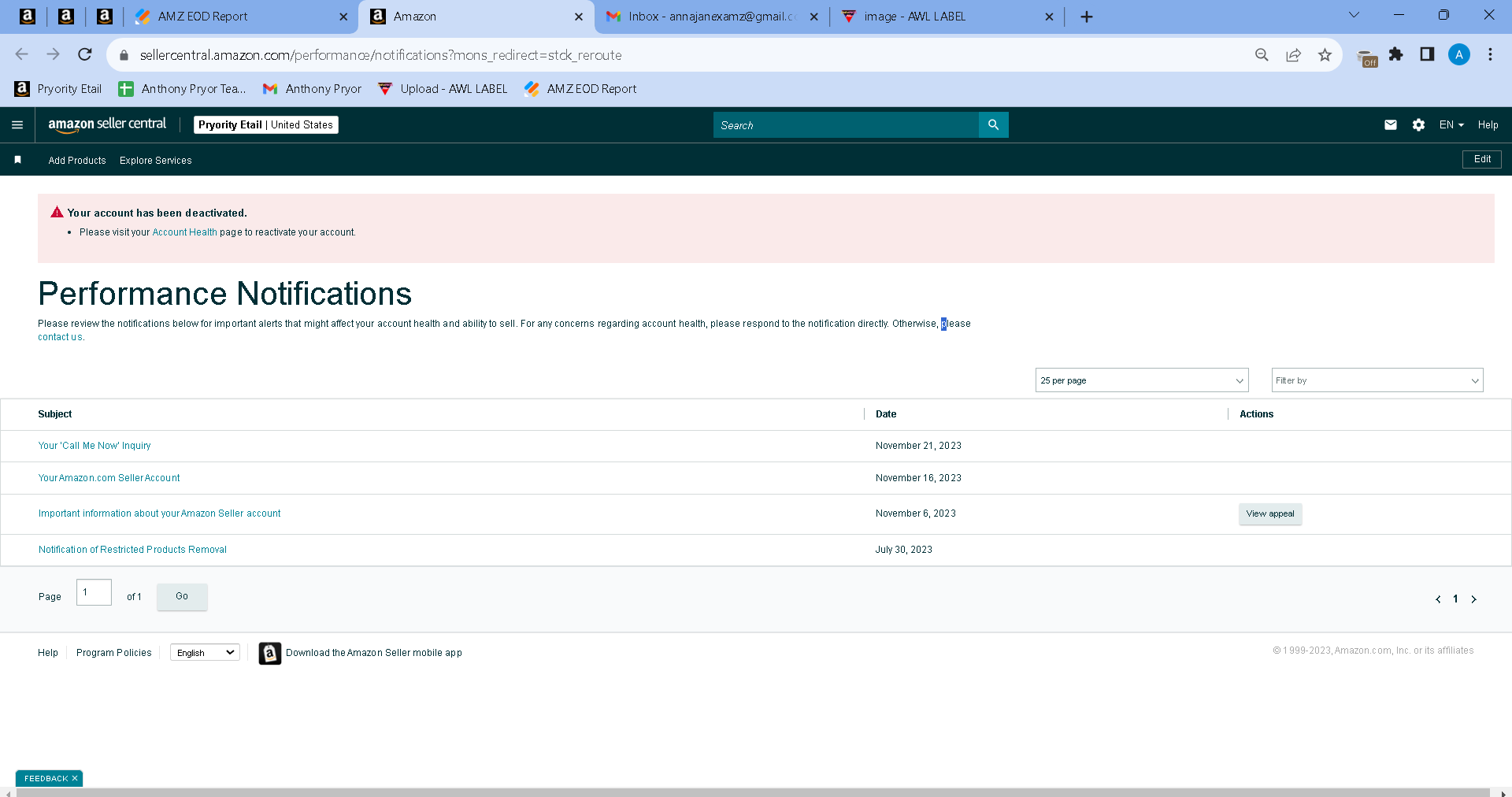This screenshot has height=797, width=1512.
Task: Switch to the image - AWL LABEL tab
Action: pyautogui.click(x=947, y=17)
